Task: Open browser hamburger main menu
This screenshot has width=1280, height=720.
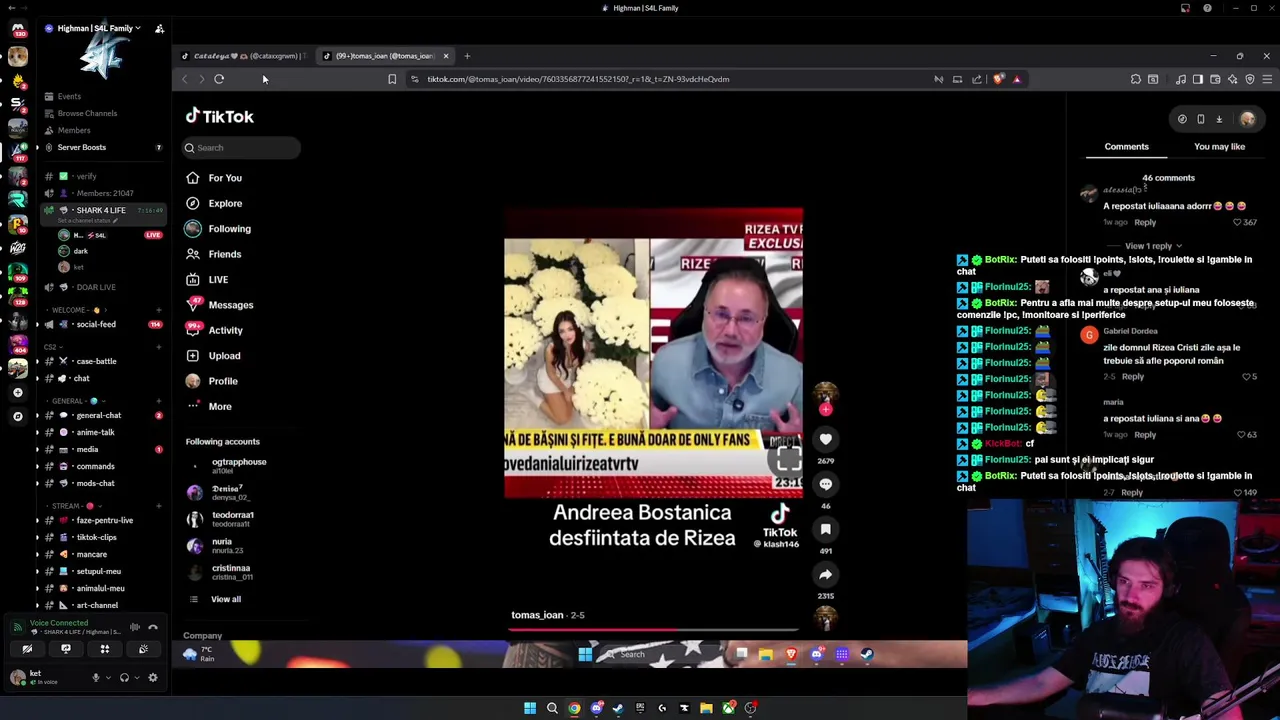Action: pos(1267,79)
